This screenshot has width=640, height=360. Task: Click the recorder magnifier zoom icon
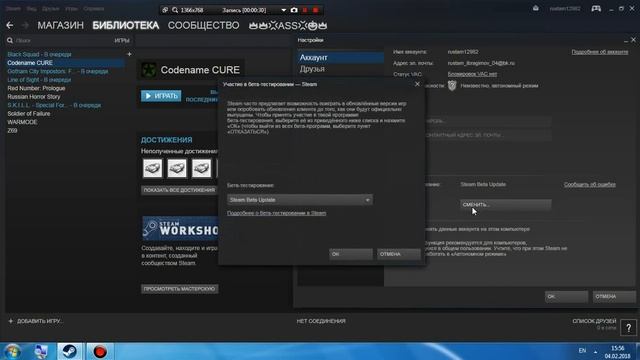click(175, 10)
